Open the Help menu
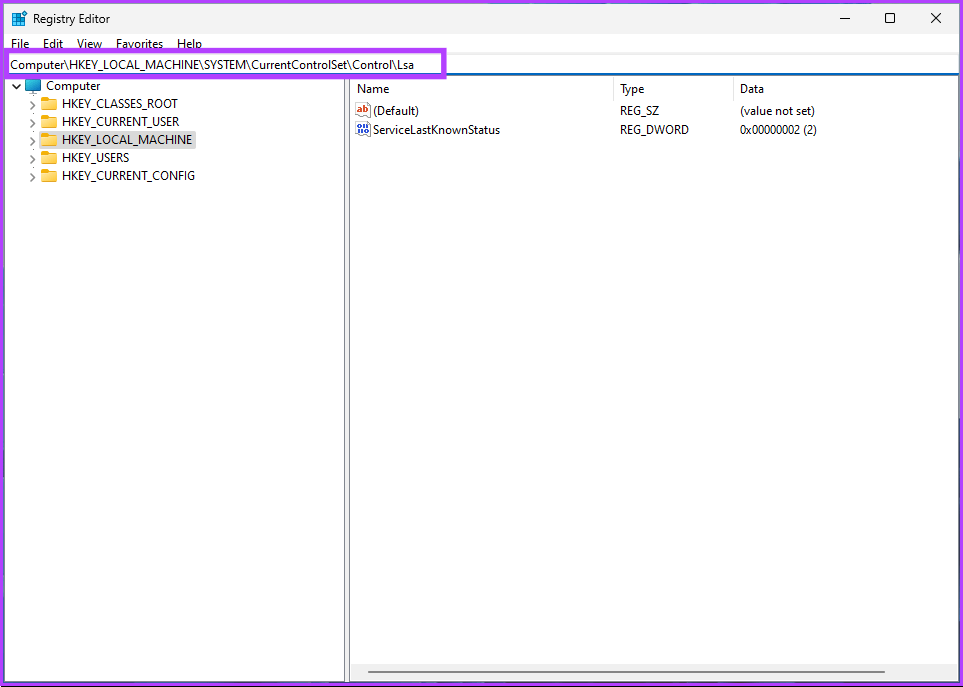 [189, 44]
